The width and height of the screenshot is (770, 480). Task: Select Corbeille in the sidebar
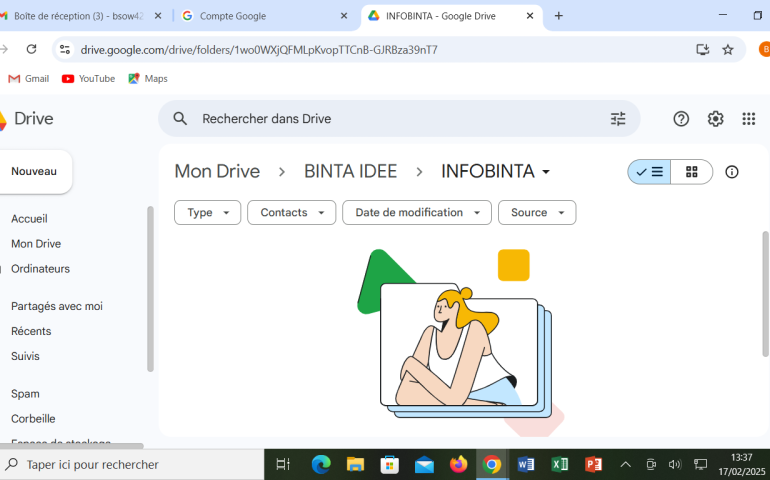point(33,419)
